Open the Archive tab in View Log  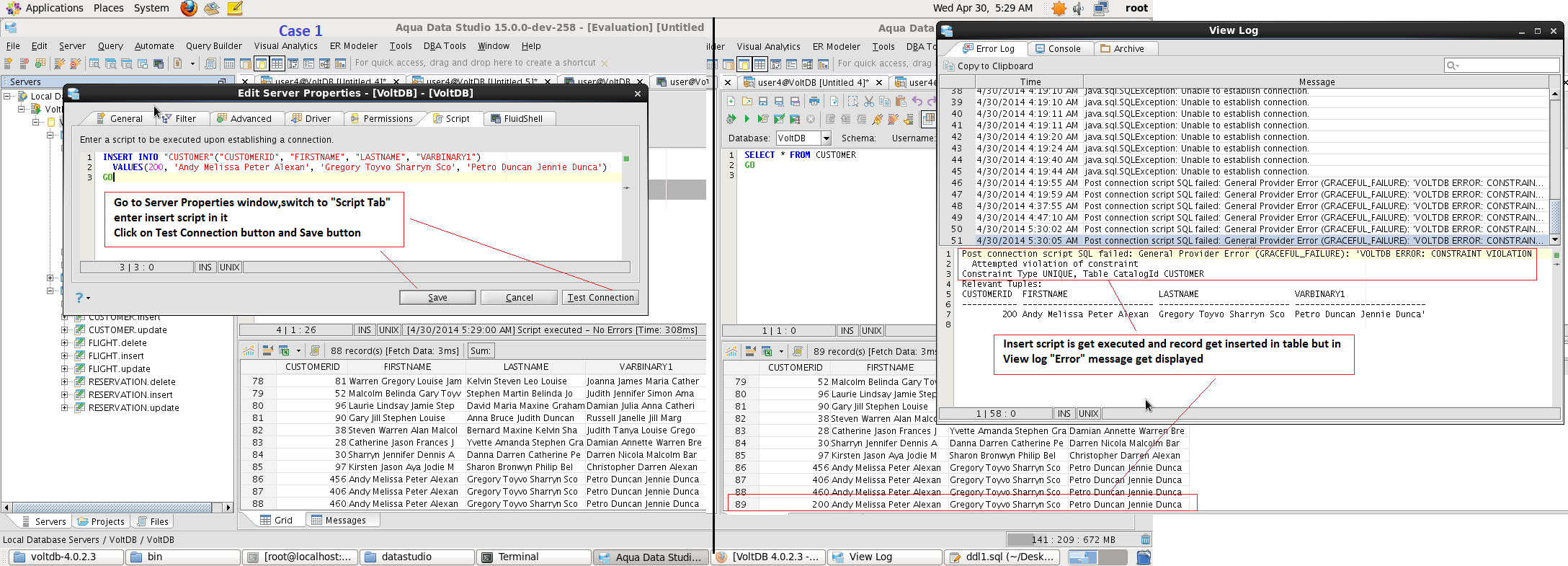tap(1123, 48)
